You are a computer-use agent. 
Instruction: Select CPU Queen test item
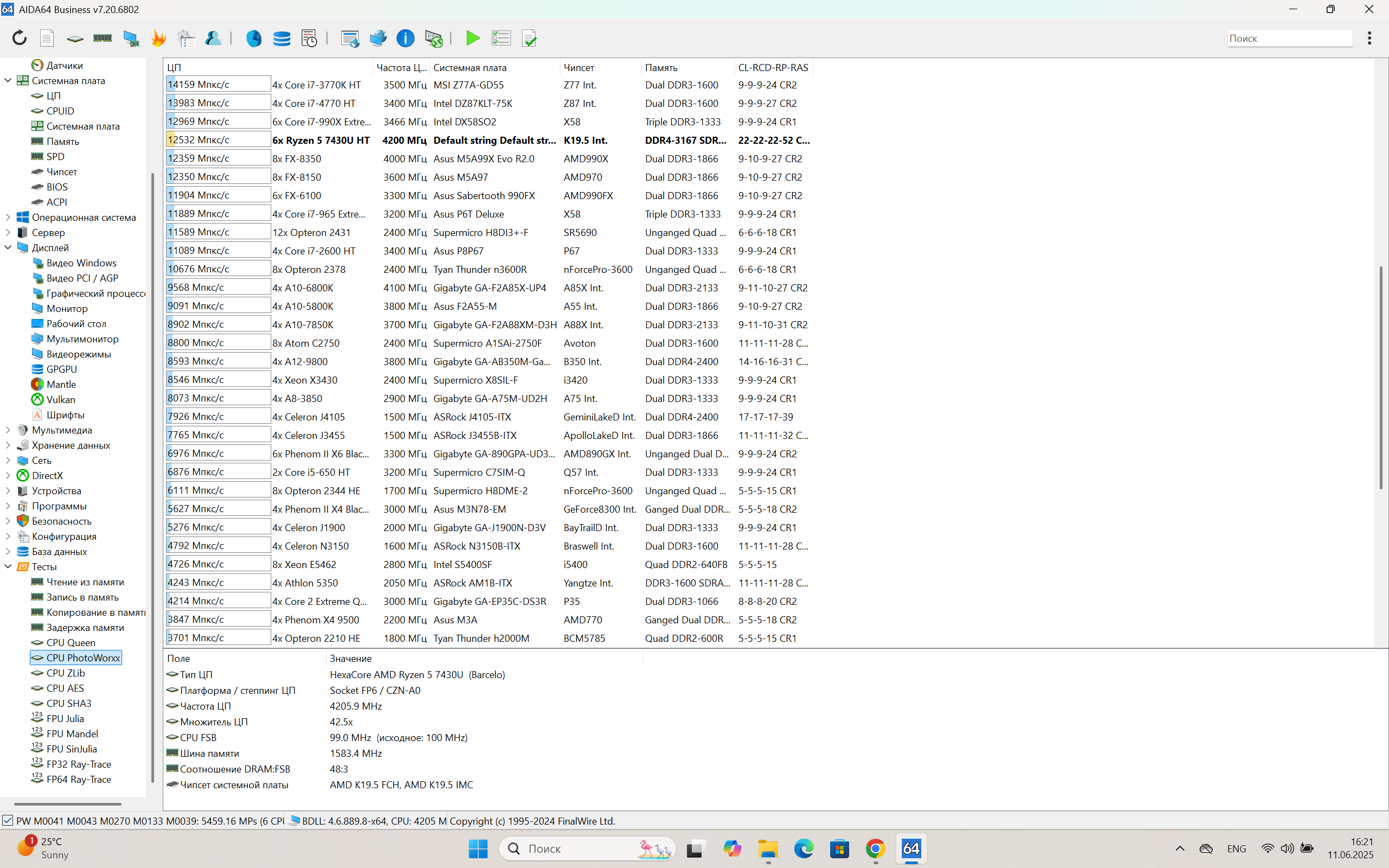[x=71, y=642]
